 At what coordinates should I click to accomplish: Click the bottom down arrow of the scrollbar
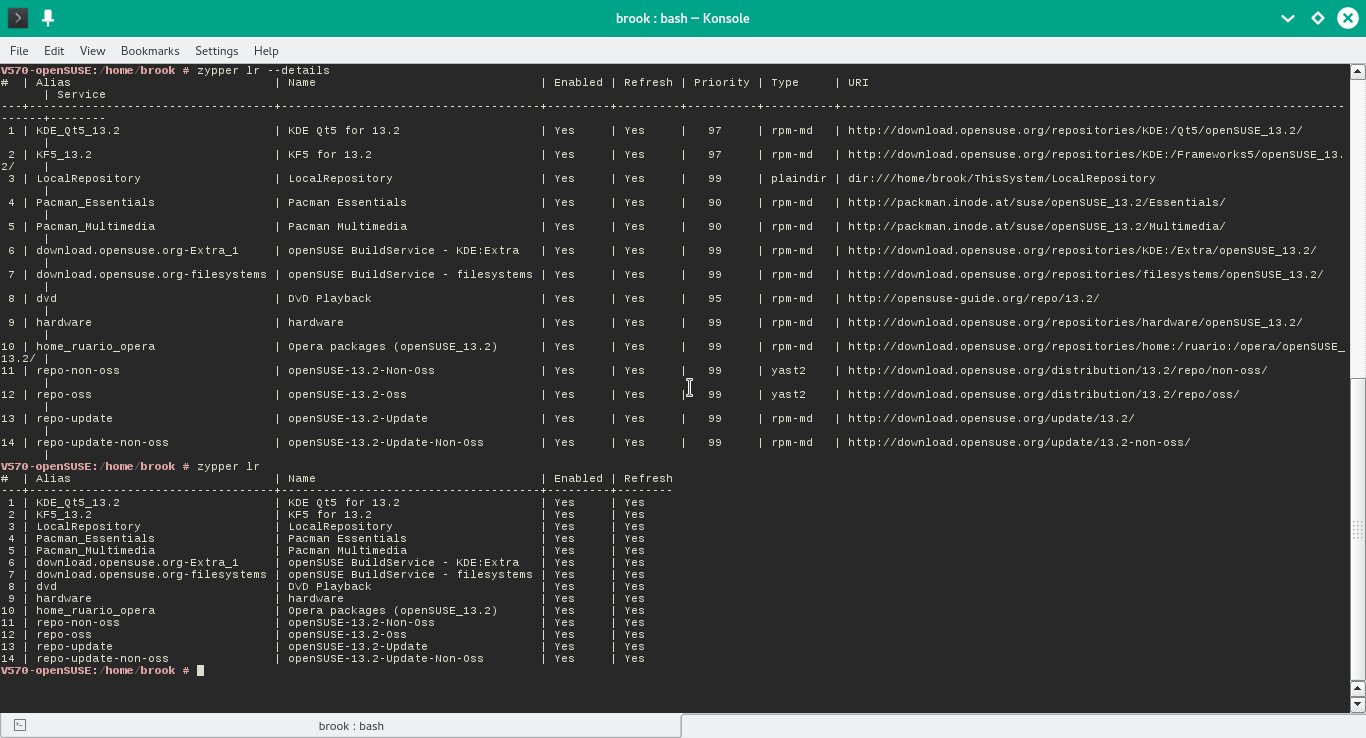1357,705
